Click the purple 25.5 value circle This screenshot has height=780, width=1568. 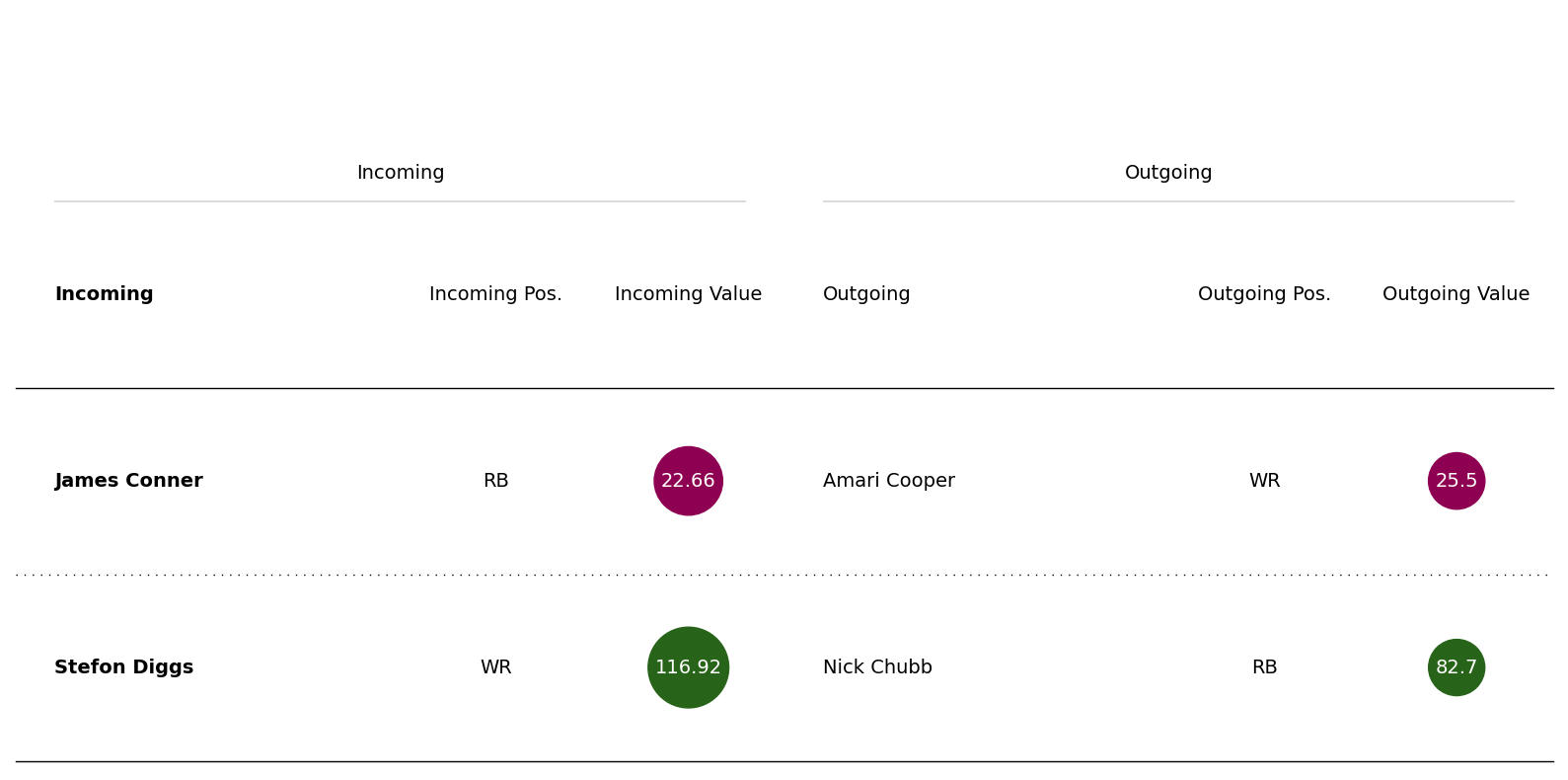click(1456, 481)
